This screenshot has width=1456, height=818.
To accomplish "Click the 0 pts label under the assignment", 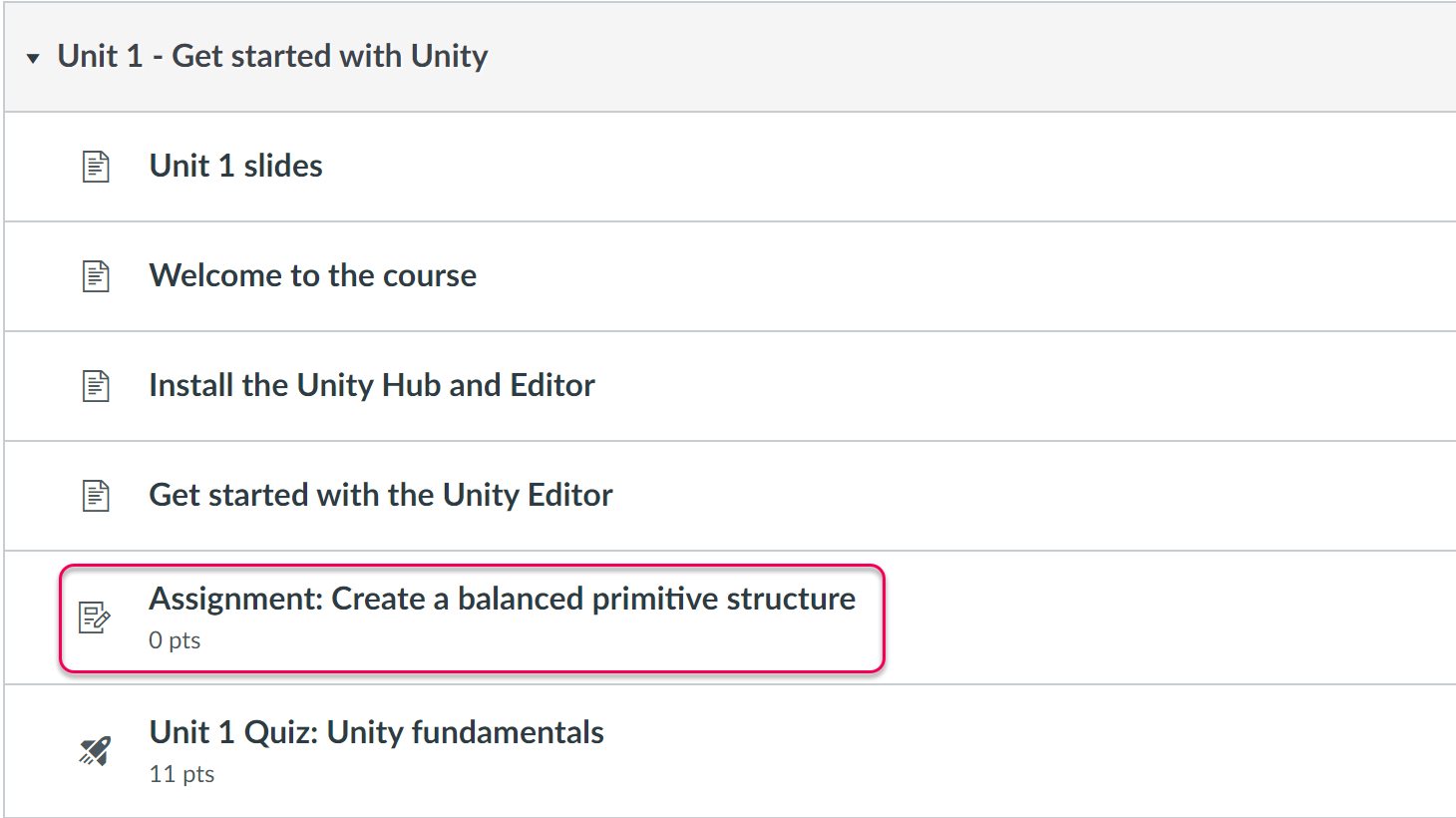I will [x=175, y=640].
